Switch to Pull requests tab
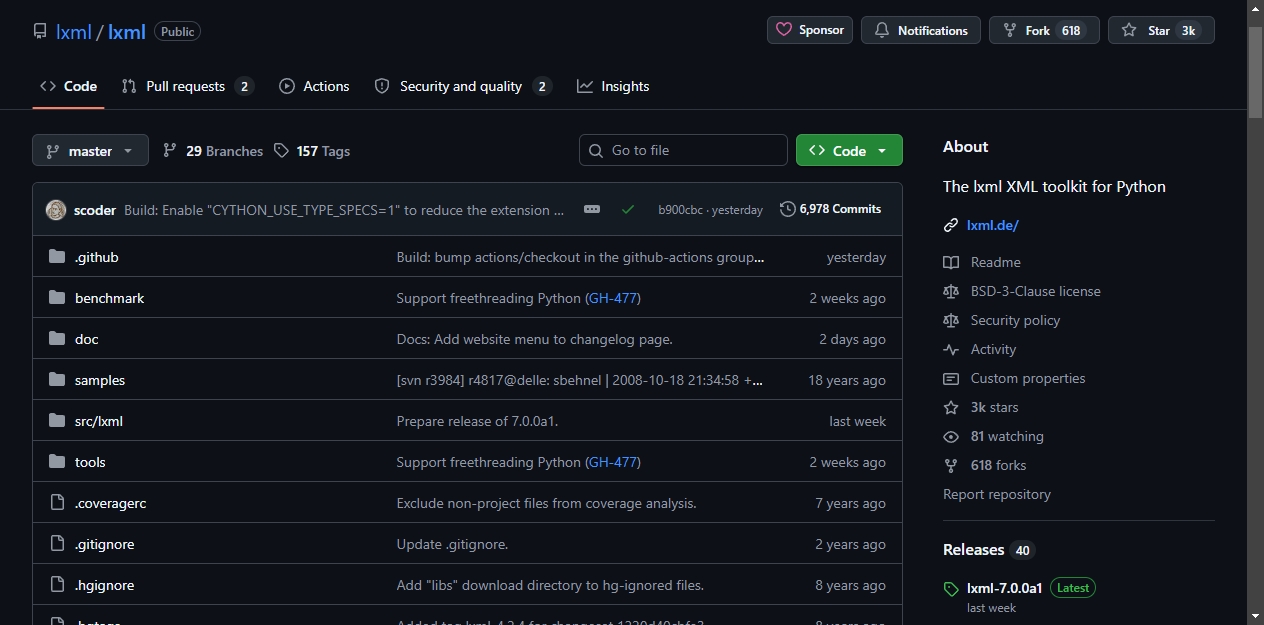Screen dimensions: 1264x625 (187, 86)
